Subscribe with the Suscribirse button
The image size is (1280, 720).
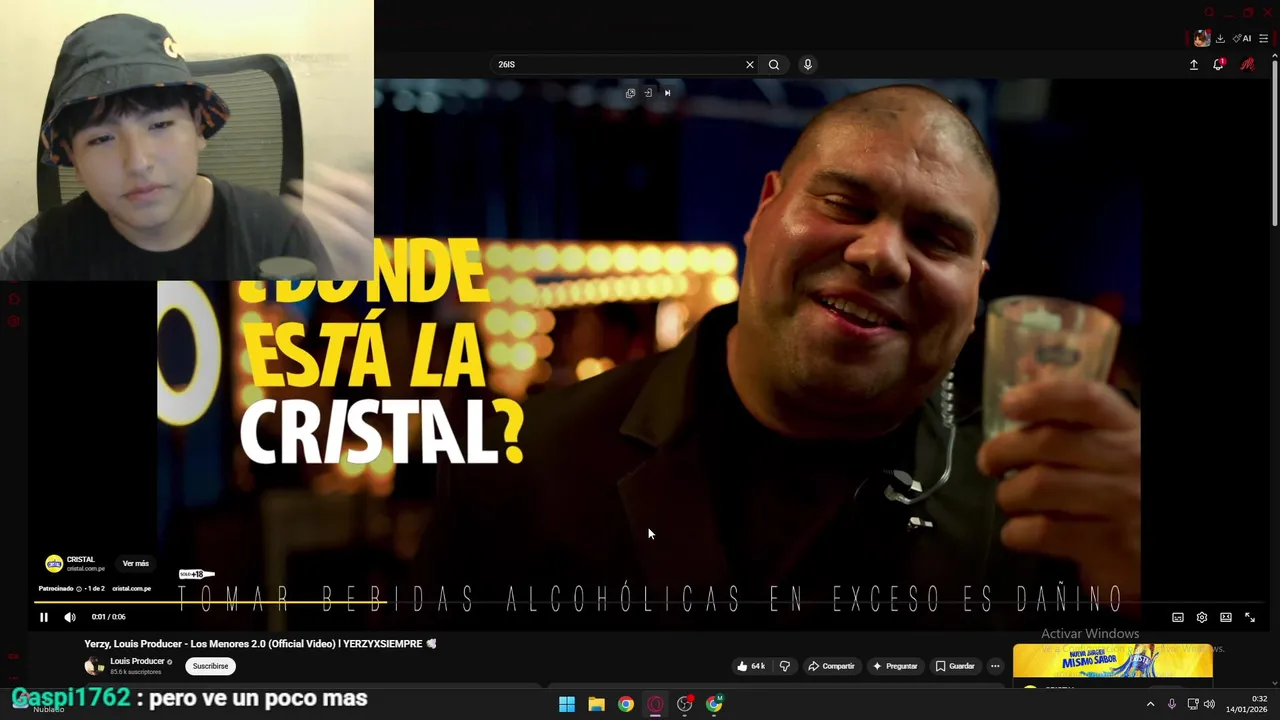click(210, 666)
